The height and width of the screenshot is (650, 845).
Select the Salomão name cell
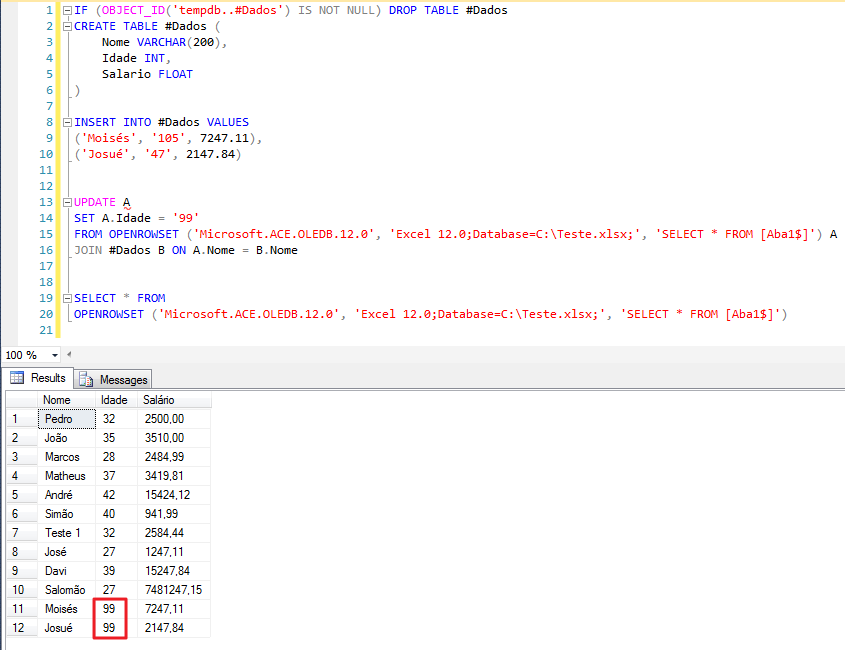pyautogui.click(x=66, y=590)
